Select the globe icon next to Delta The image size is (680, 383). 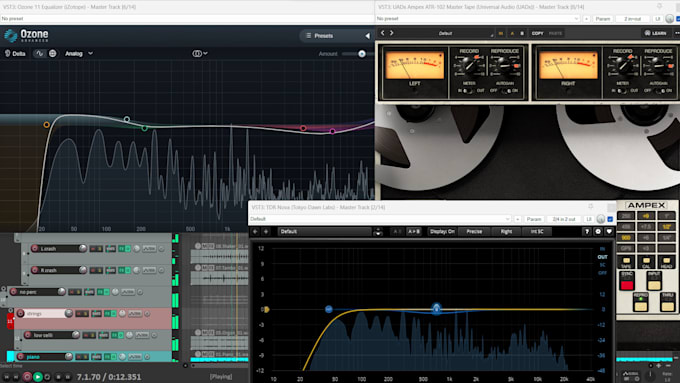(52, 53)
